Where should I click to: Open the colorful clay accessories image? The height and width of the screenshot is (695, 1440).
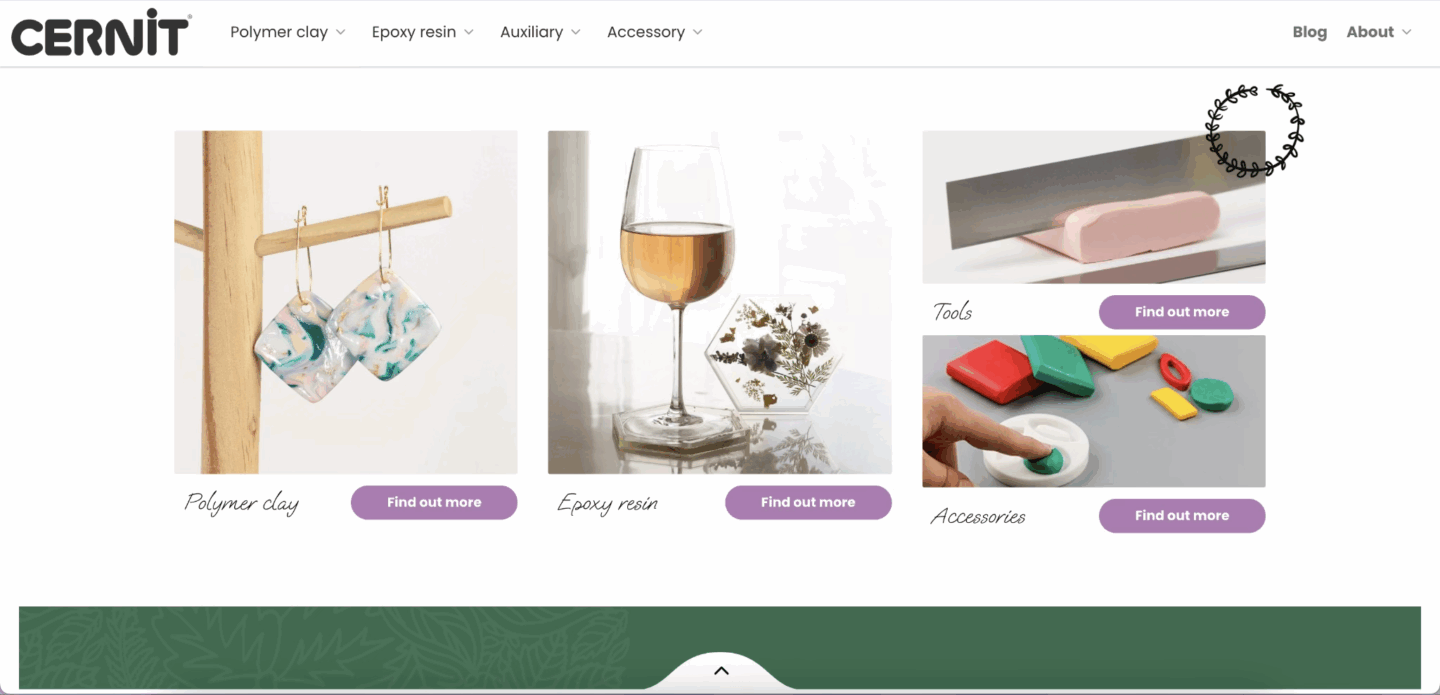(1094, 411)
